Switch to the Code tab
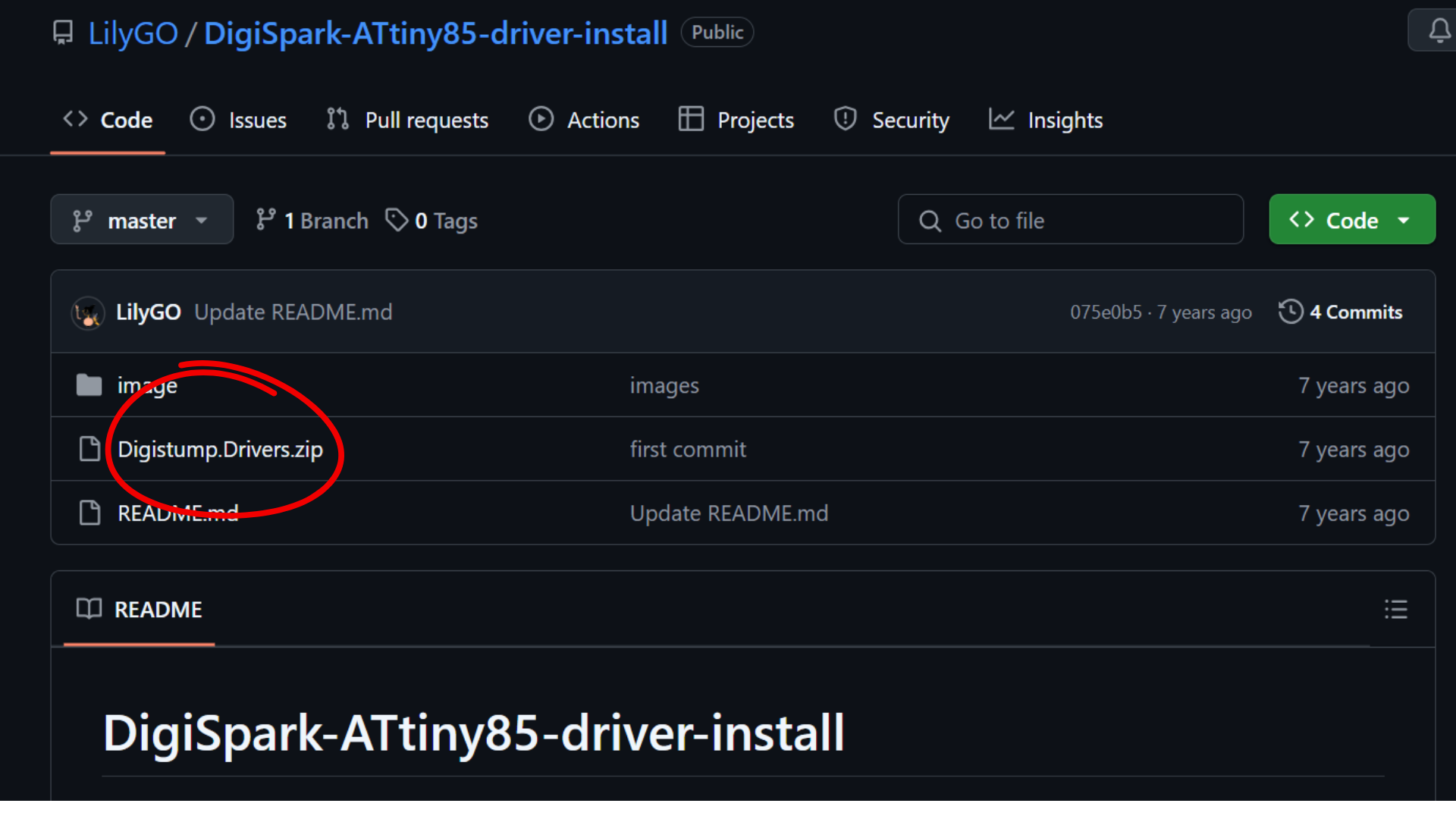Screen dimensions: 1456x819 coord(108,120)
